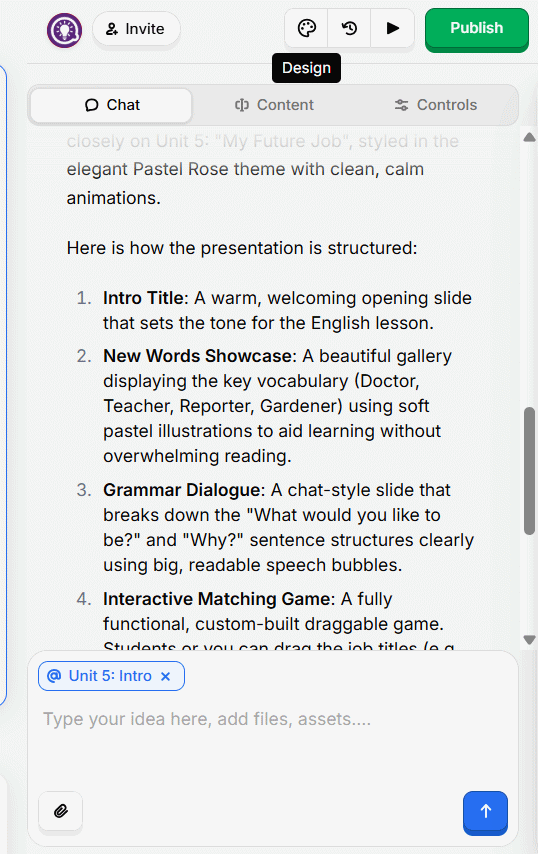The image size is (538, 854).
Task: Click the 'Grammar Dialogue' heading
Action: [181, 490]
